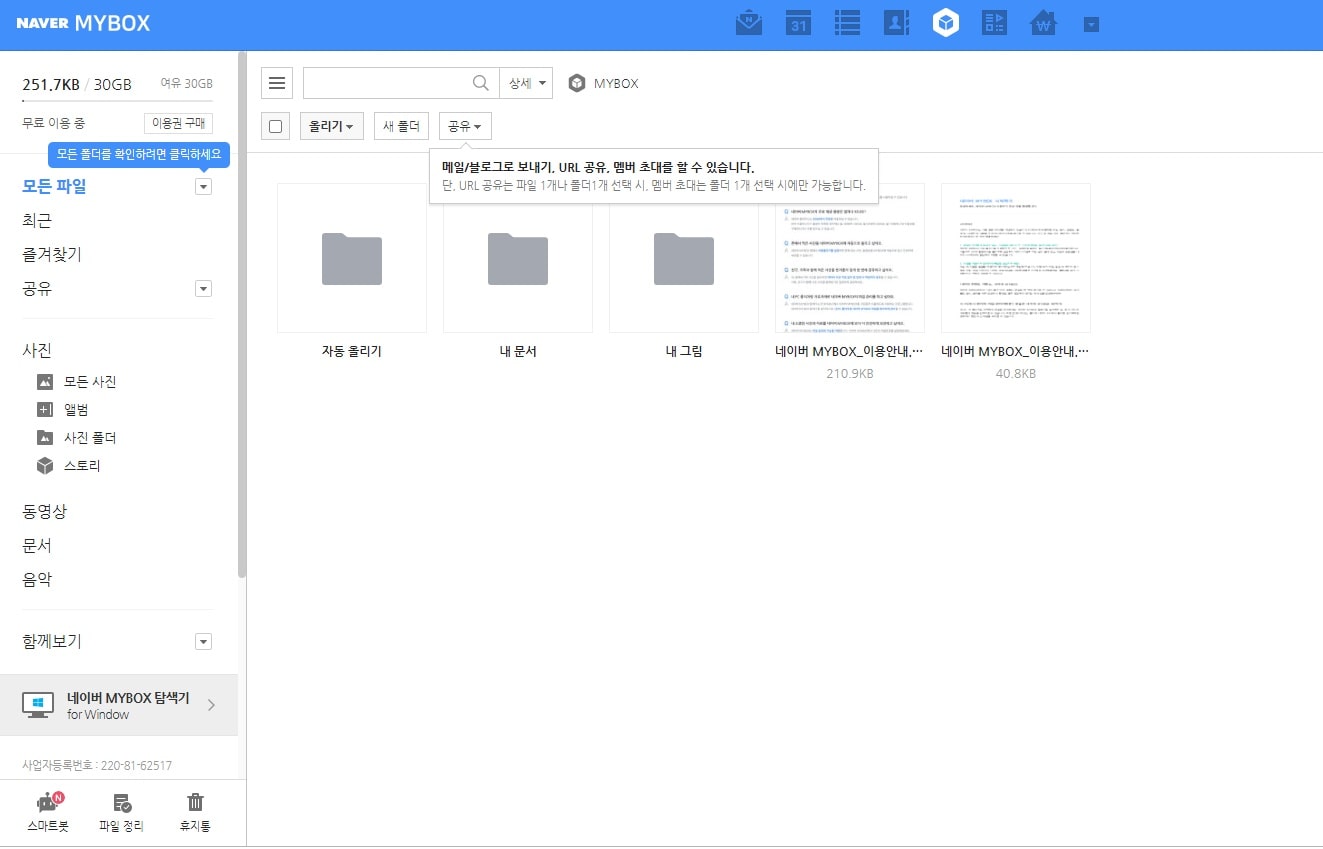Open 앨범 with plus album icon
This screenshot has width=1323, height=849.
63,409
